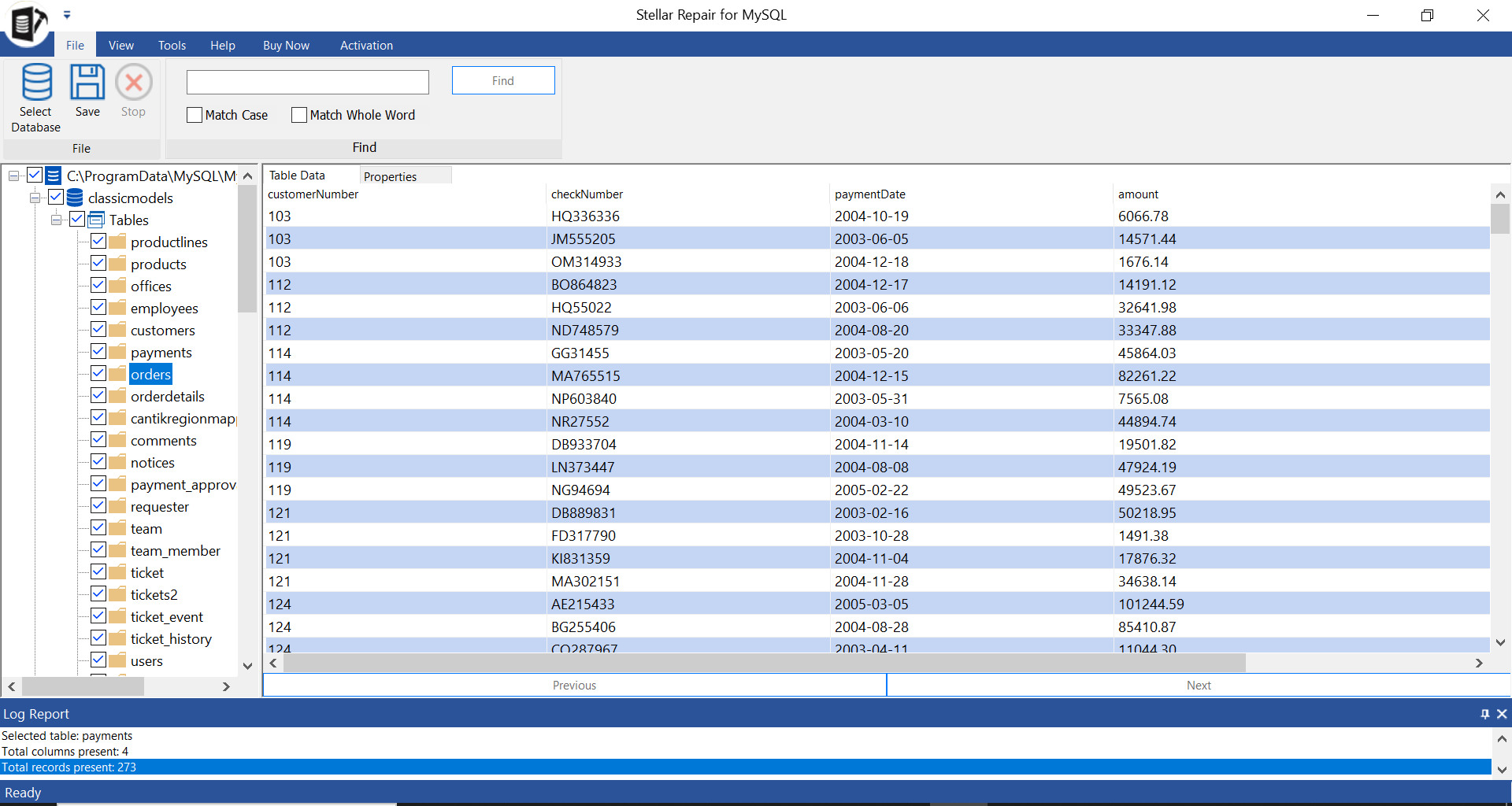Open the Buy Now menu

click(286, 45)
